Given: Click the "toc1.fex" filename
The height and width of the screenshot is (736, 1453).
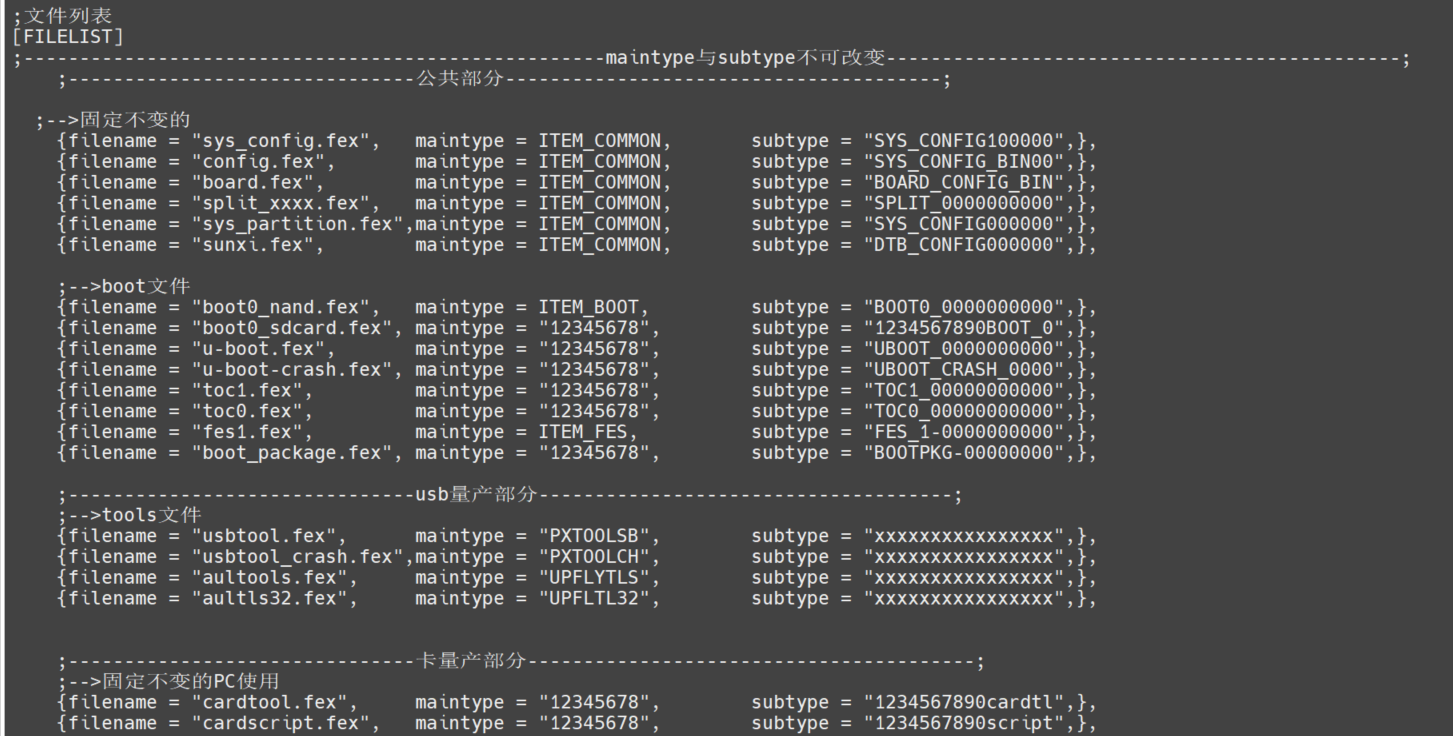Looking at the screenshot, I should (x=247, y=391).
